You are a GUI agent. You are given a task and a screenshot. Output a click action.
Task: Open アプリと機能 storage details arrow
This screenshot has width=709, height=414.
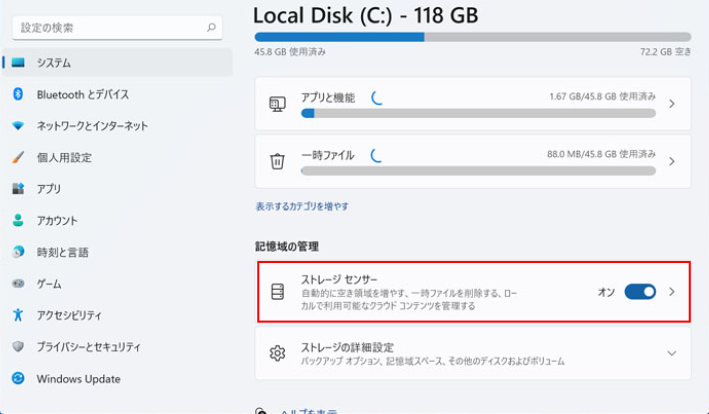[672, 103]
